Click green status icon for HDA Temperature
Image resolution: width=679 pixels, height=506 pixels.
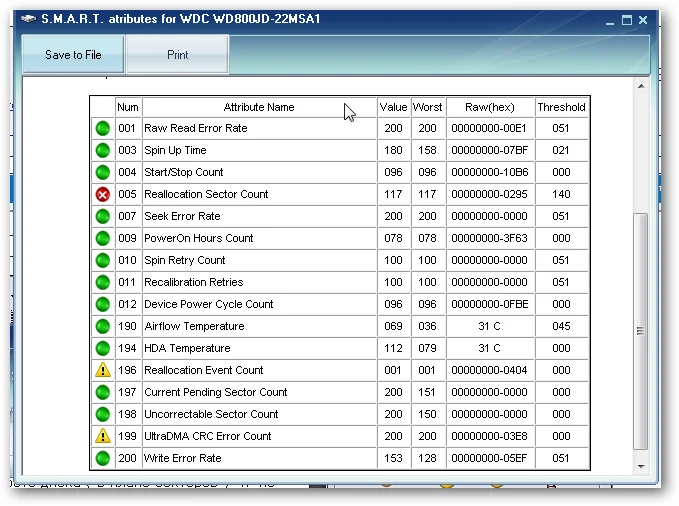[103, 348]
